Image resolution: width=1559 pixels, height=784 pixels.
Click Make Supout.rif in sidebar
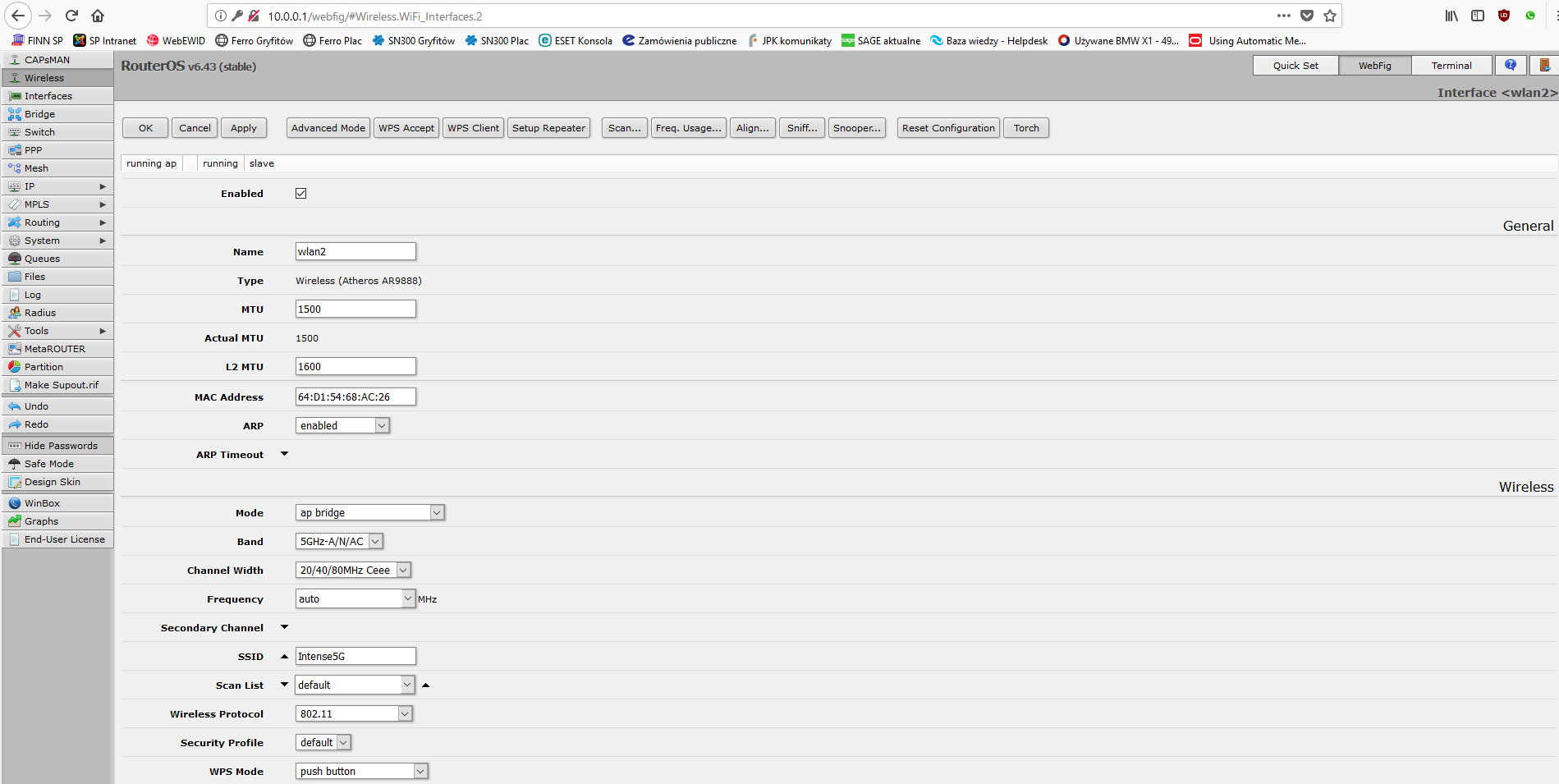point(57,385)
